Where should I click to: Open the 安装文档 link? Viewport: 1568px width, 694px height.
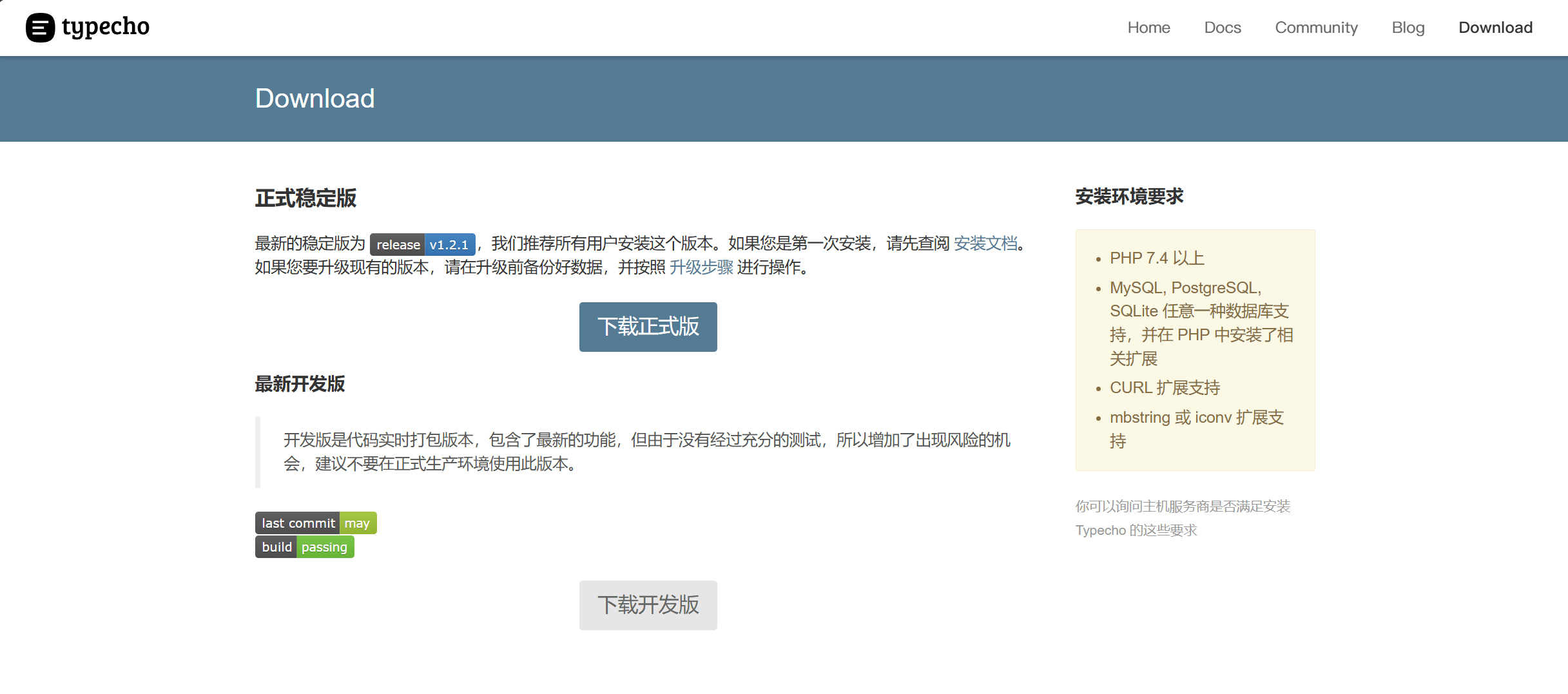[x=985, y=244]
